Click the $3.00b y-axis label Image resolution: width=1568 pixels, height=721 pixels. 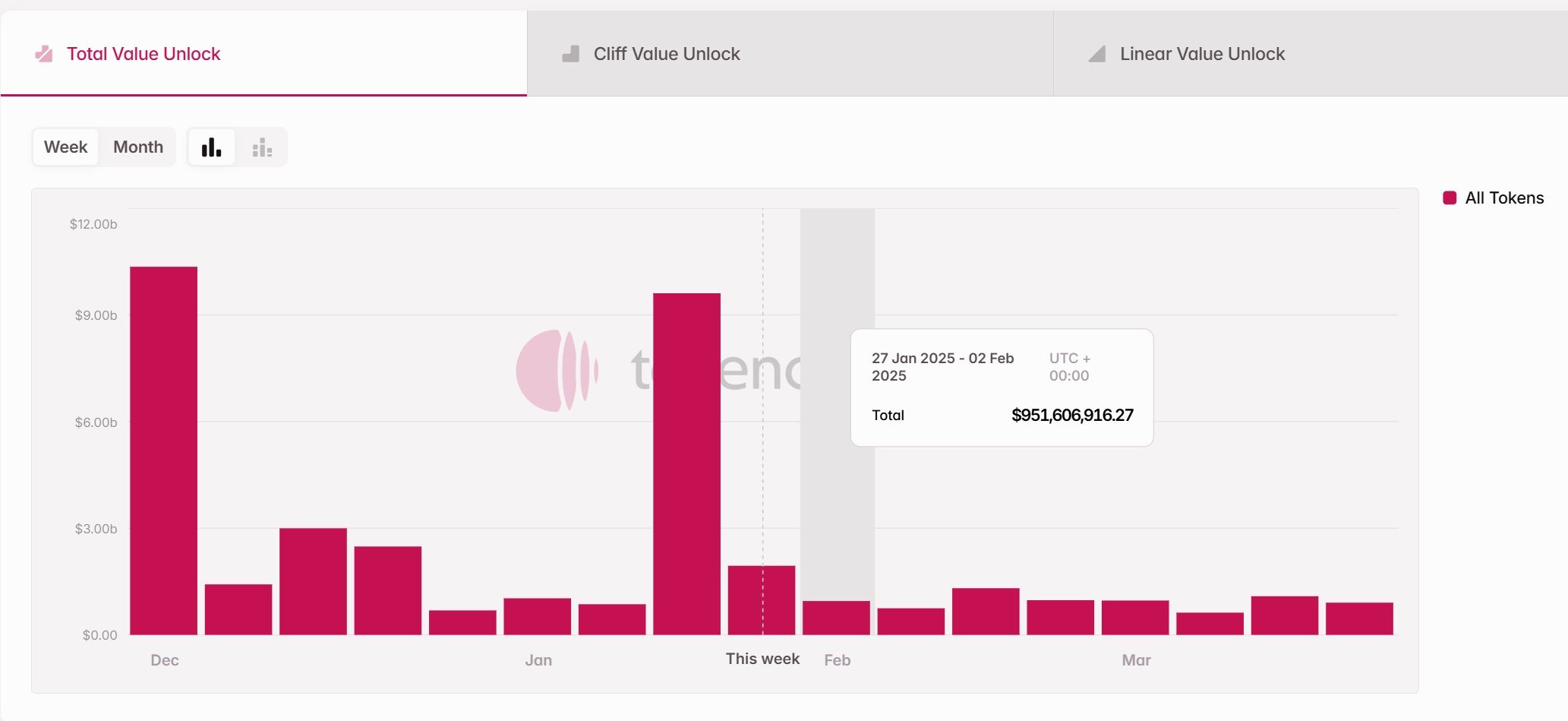point(96,529)
